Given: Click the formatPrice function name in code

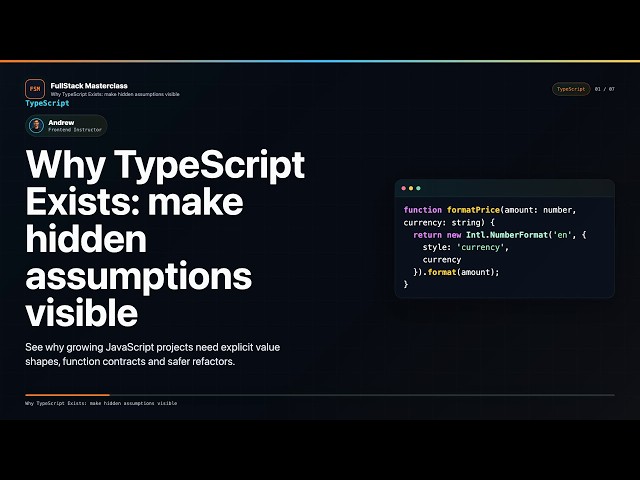Looking at the screenshot, I should [x=473, y=210].
